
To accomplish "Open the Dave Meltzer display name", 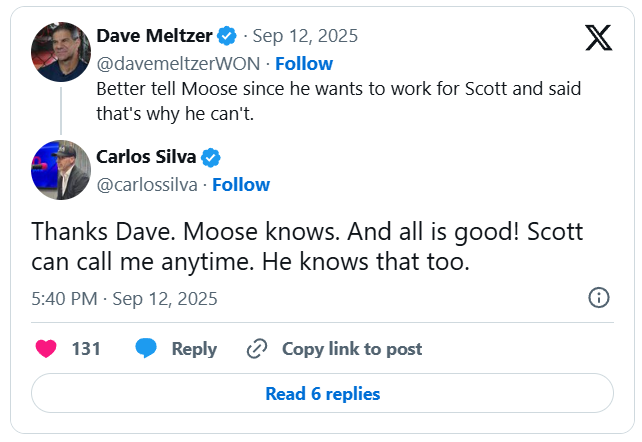I will [154, 36].
